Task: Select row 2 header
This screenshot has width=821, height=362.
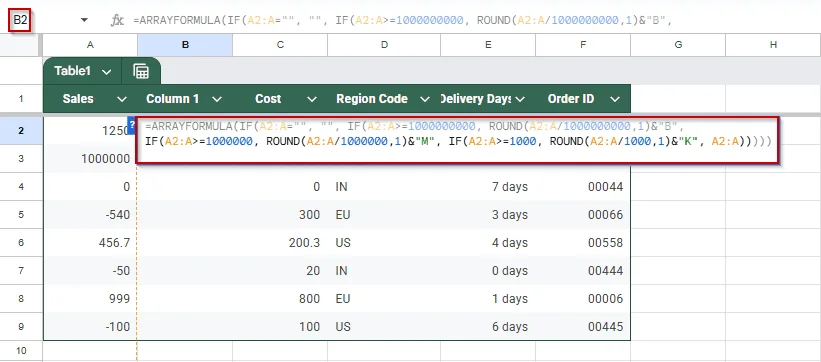Action: [21, 130]
